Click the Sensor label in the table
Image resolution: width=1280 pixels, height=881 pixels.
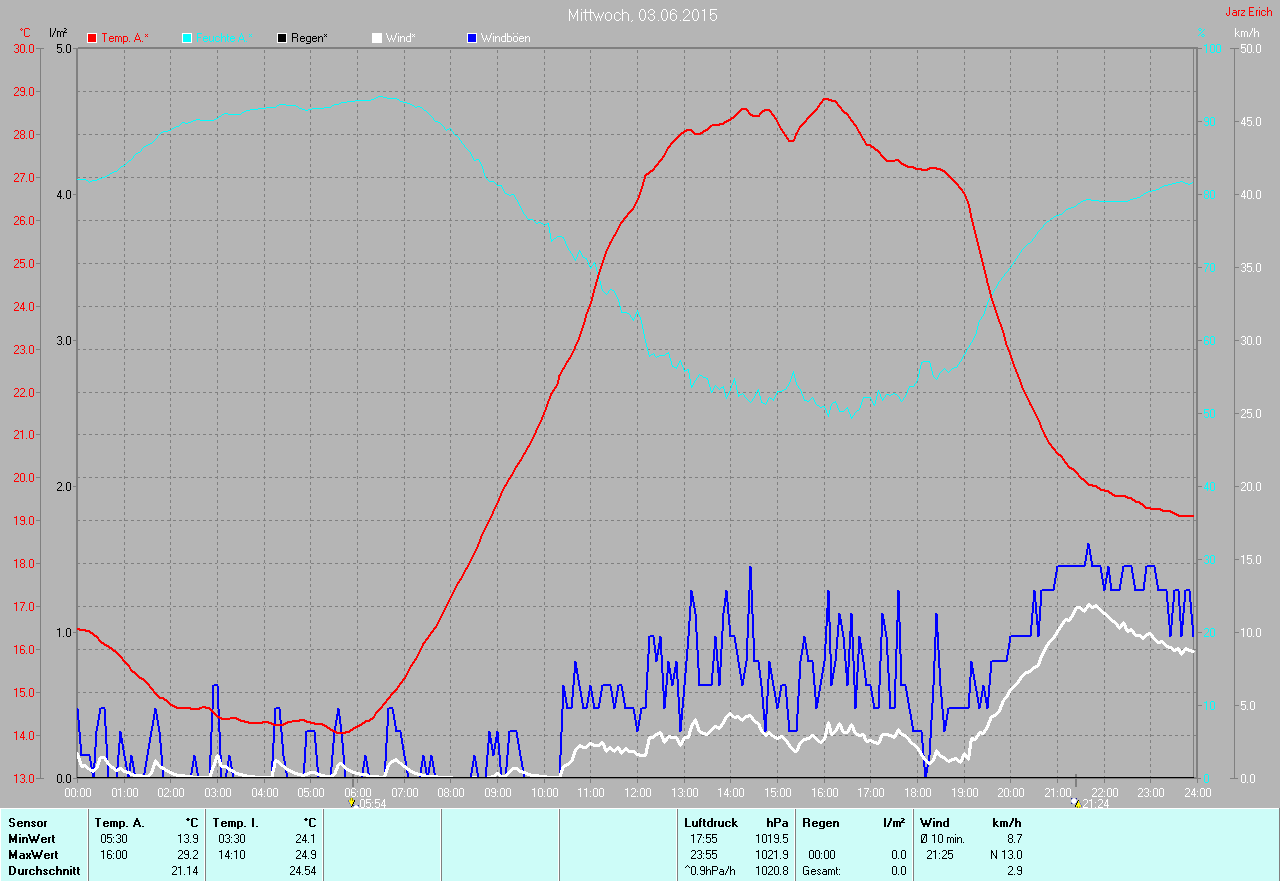click(x=28, y=823)
